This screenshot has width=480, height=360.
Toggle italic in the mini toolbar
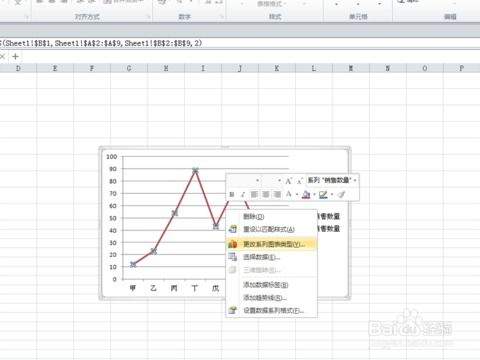pyautogui.click(x=243, y=194)
